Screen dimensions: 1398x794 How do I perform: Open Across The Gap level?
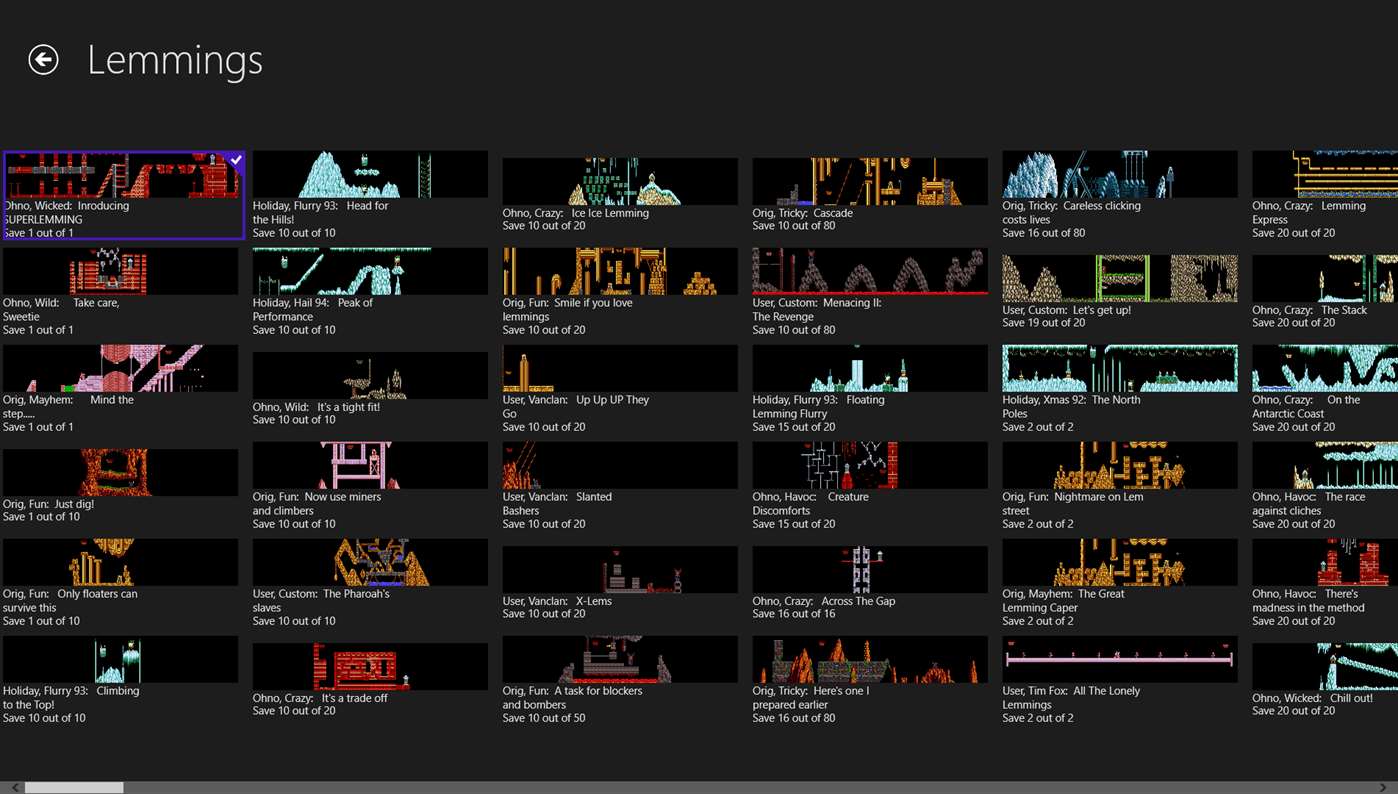click(x=870, y=583)
